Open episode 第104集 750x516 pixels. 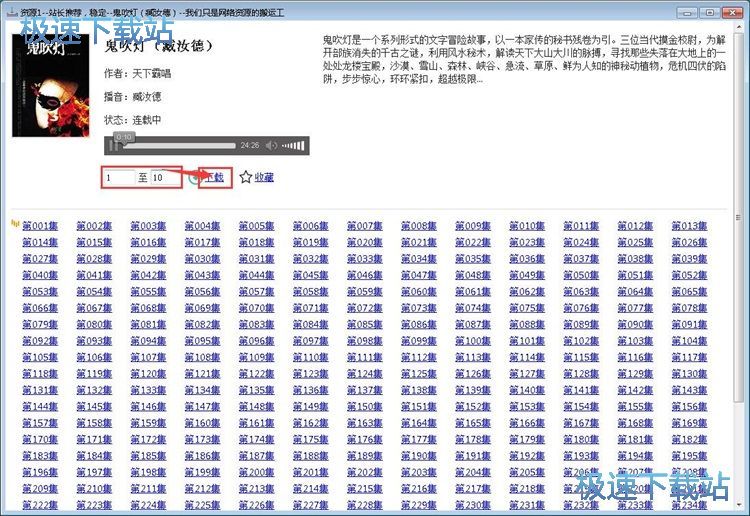pos(689,341)
